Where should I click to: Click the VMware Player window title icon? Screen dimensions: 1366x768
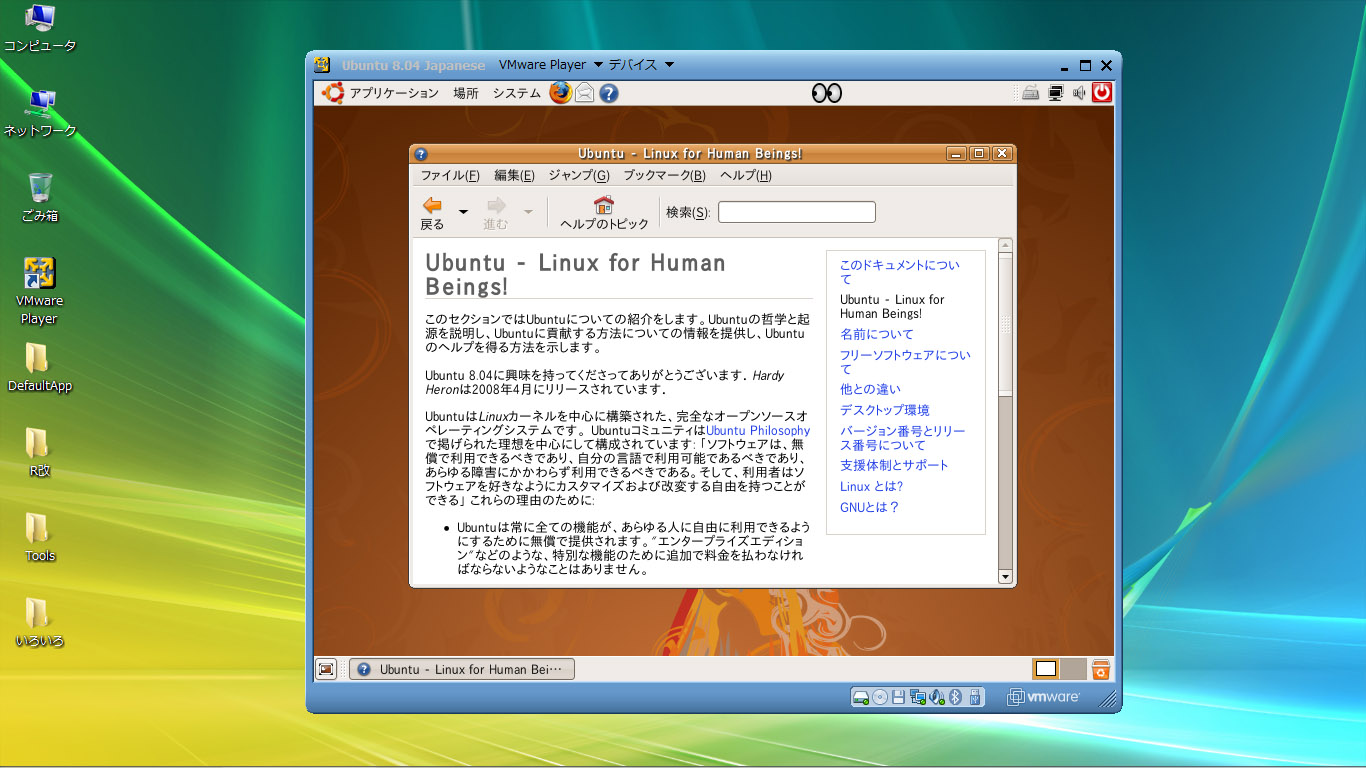click(322, 65)
